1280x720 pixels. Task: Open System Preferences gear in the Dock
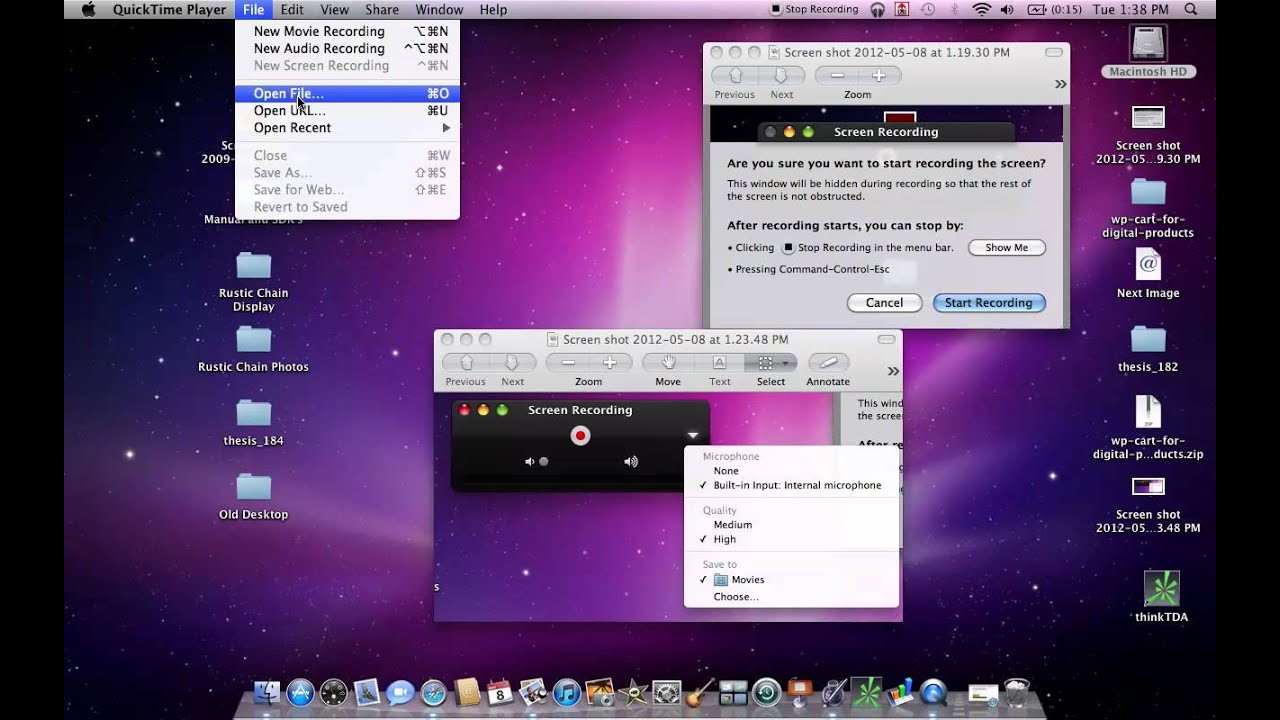point(667,692)
